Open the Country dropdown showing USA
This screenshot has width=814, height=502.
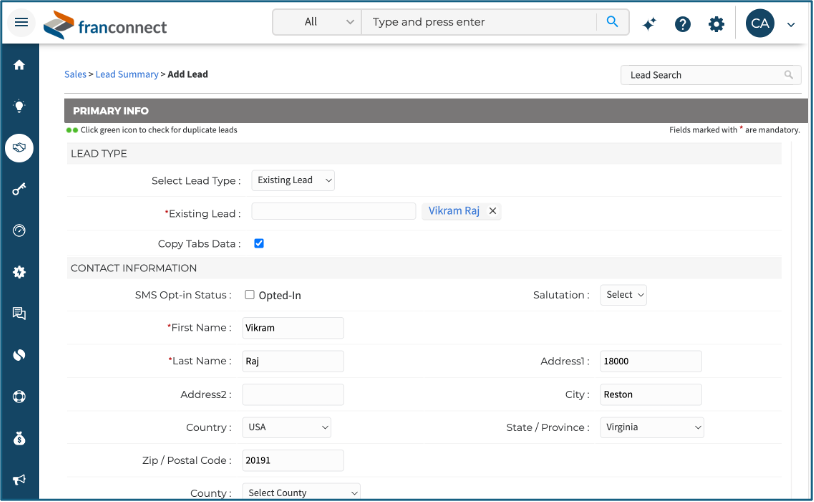tap(287, 427)
